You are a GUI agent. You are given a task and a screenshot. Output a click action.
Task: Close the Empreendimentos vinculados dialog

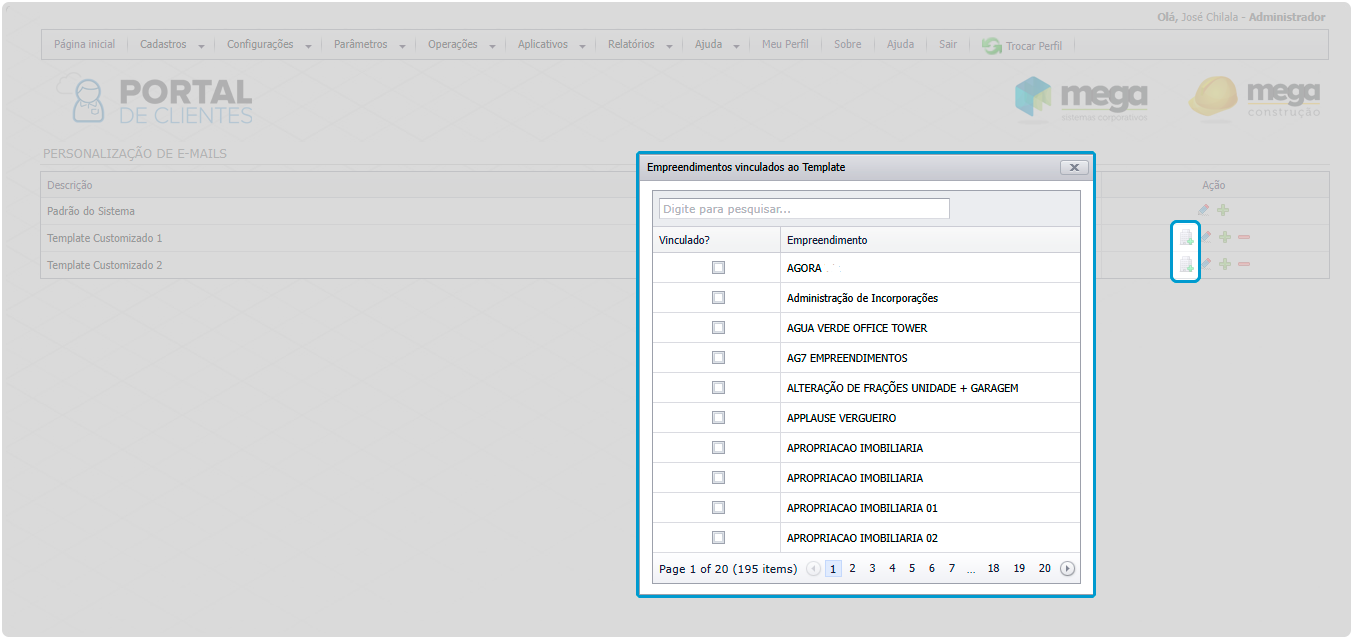pos(1074,168)
